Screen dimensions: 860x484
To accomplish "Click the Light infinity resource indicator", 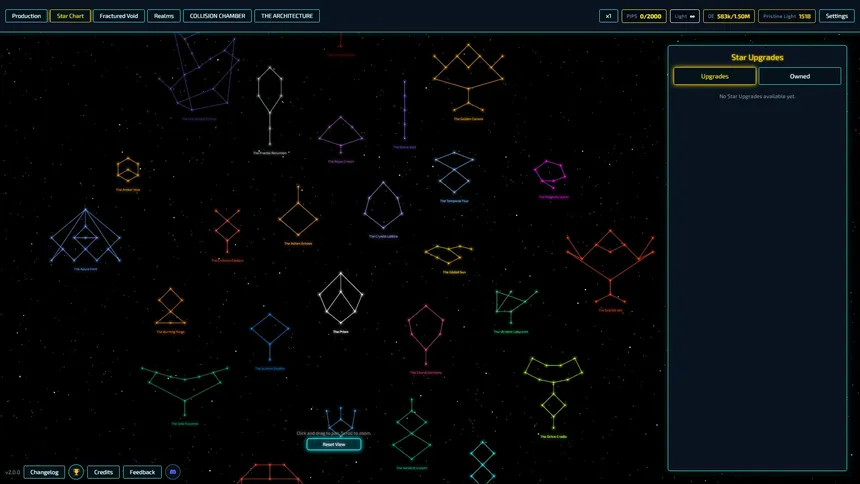I will tap(684, 16).
